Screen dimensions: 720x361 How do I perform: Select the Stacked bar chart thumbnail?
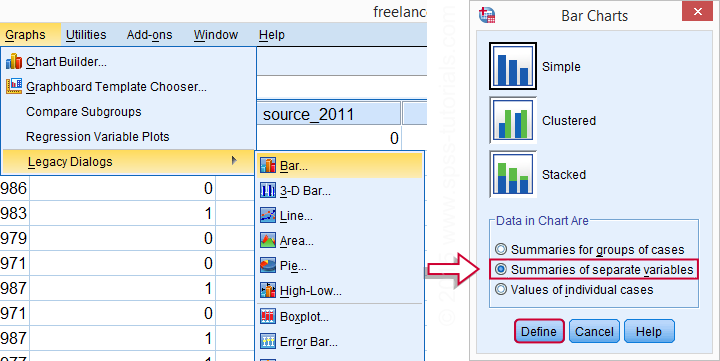[512, 174]
